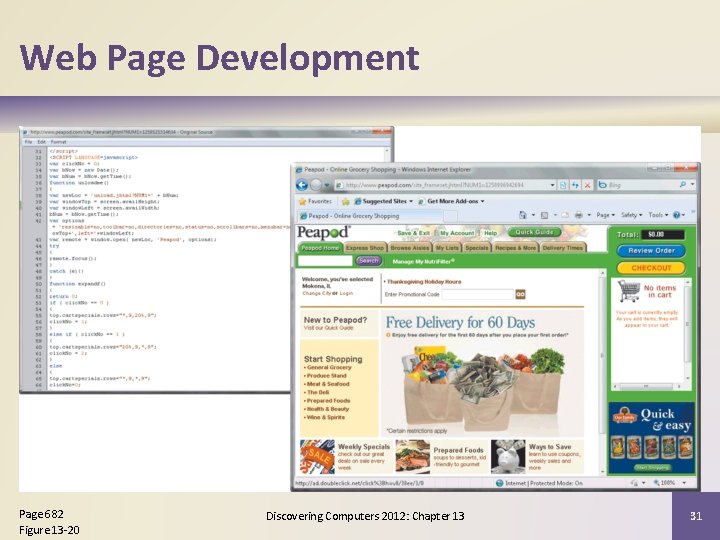The width and height of the screenshot is (720, 540).
Task: Click the Save & Exit link
Action: (413, 233)
